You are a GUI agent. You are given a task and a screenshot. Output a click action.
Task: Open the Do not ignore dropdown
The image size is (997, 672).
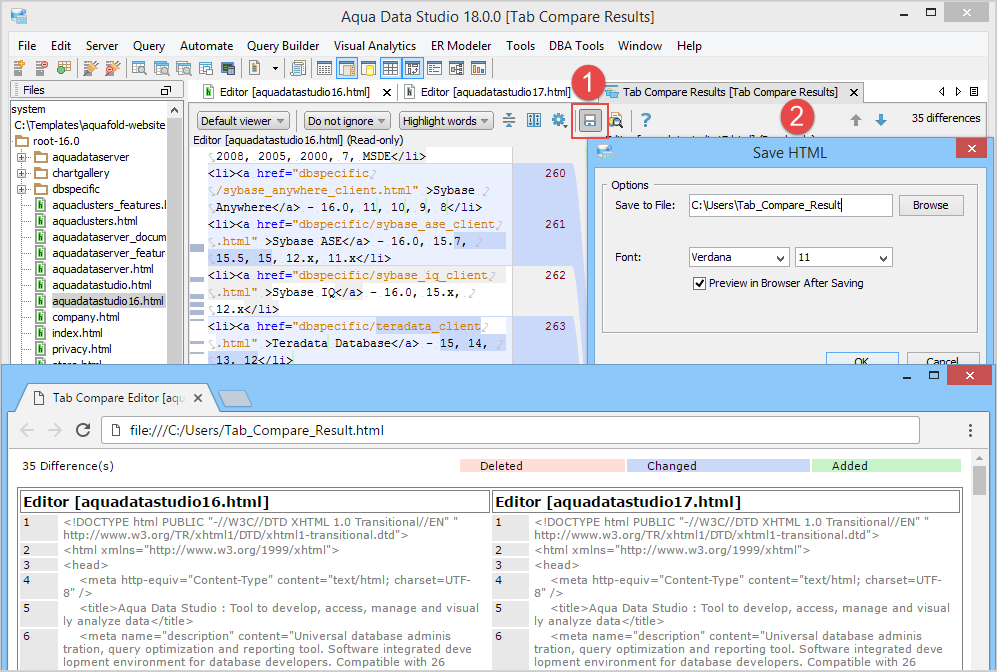(348, 121)
